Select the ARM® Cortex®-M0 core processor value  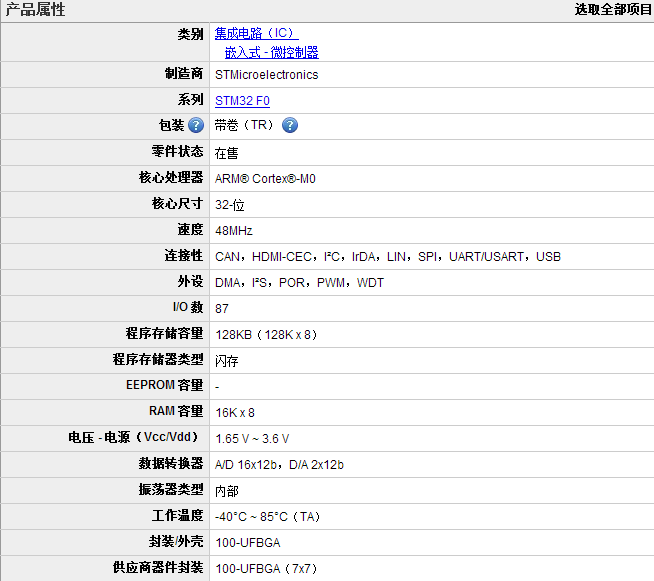coord(272,179)
